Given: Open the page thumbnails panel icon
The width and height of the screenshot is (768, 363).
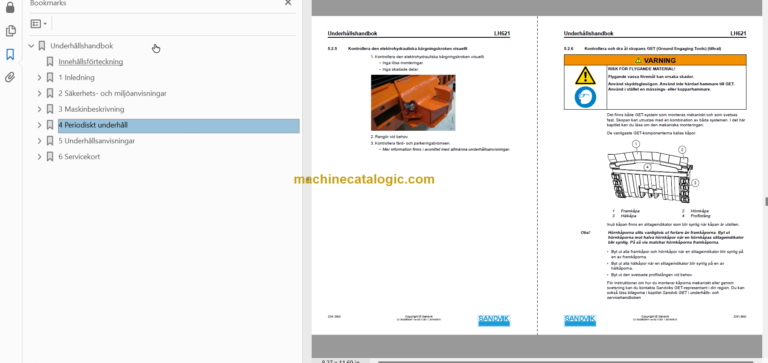Looking at the screenshot, I should [10, 31].
